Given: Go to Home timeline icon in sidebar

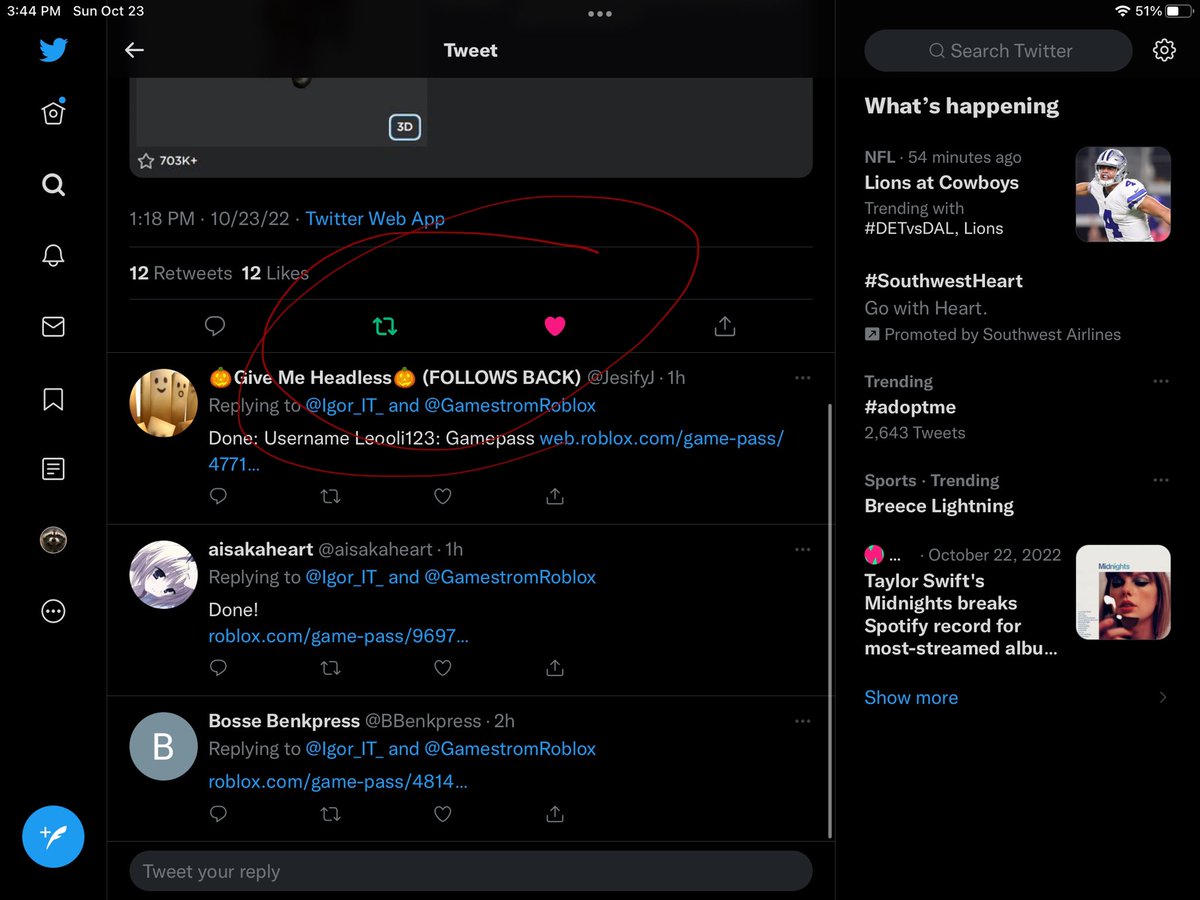Looking at the screenshot, I should (x=53, y=112).
